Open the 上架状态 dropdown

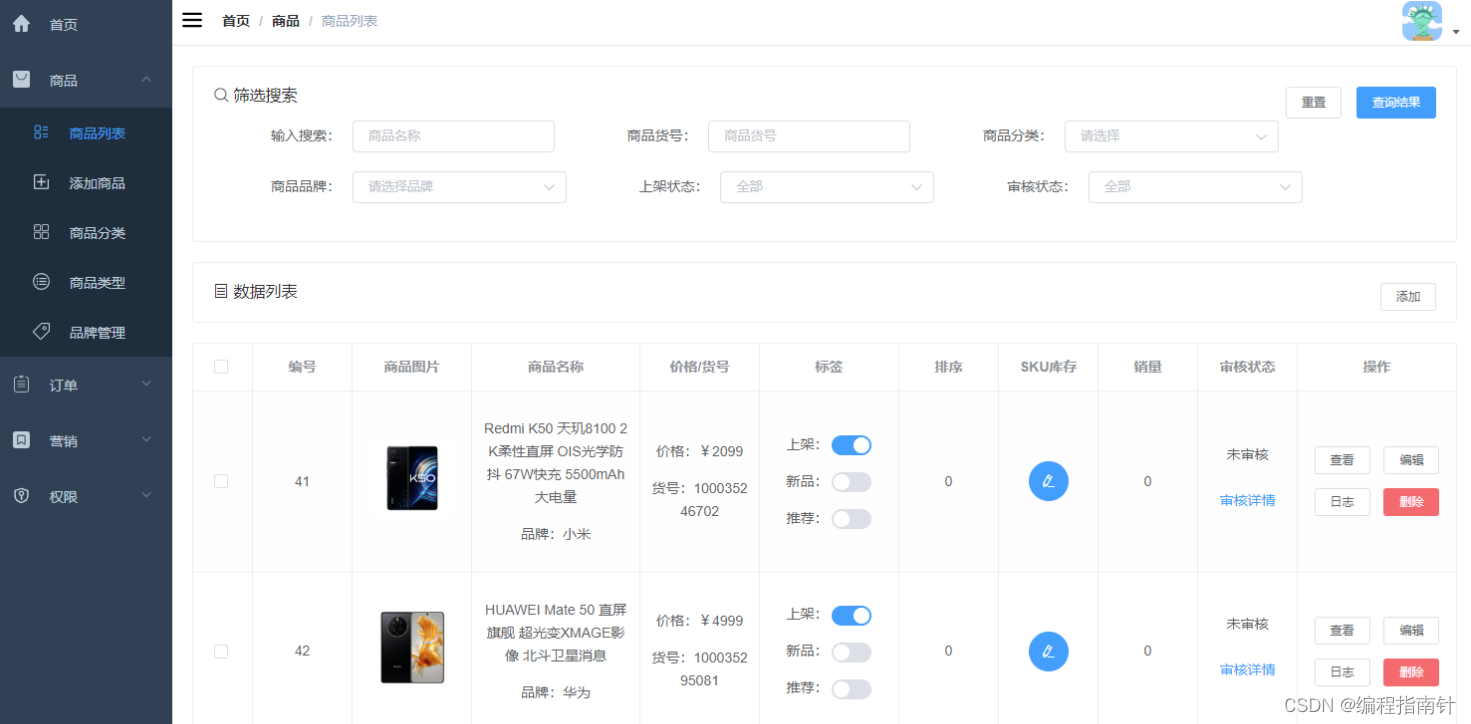click(827, 187)
